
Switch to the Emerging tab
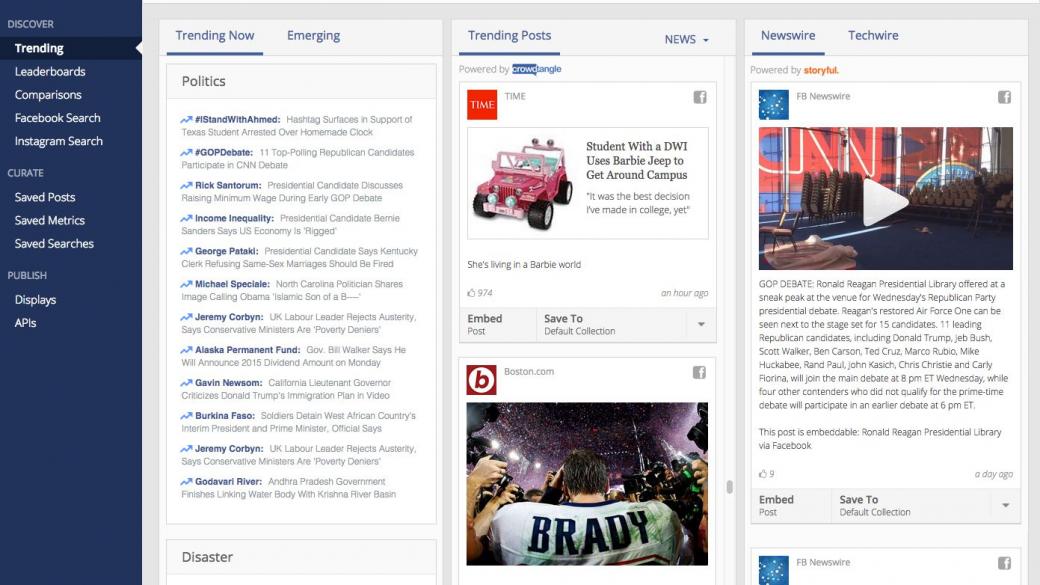(x=313, y=36)
